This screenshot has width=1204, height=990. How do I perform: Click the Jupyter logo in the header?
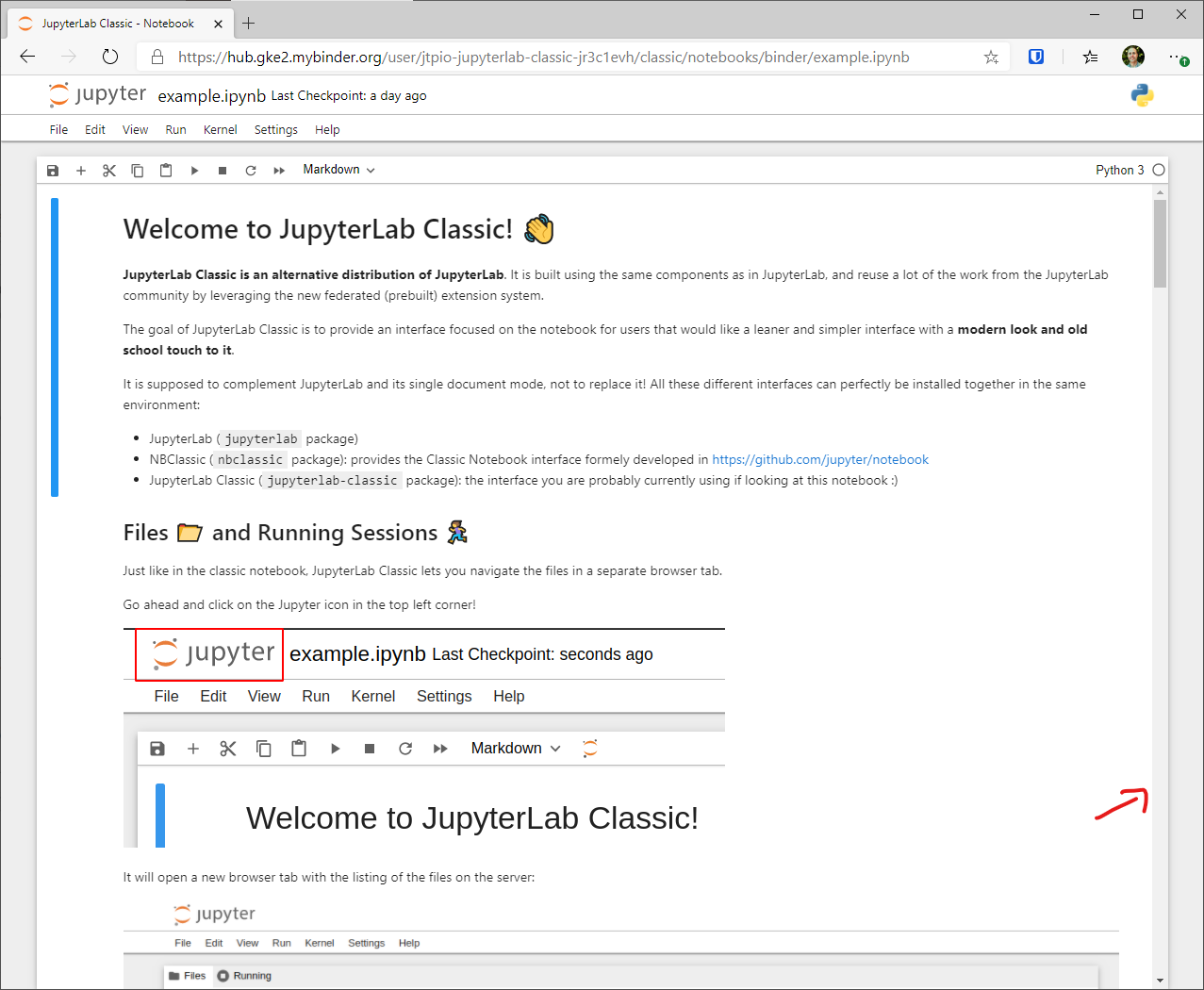tap(58, 94)
